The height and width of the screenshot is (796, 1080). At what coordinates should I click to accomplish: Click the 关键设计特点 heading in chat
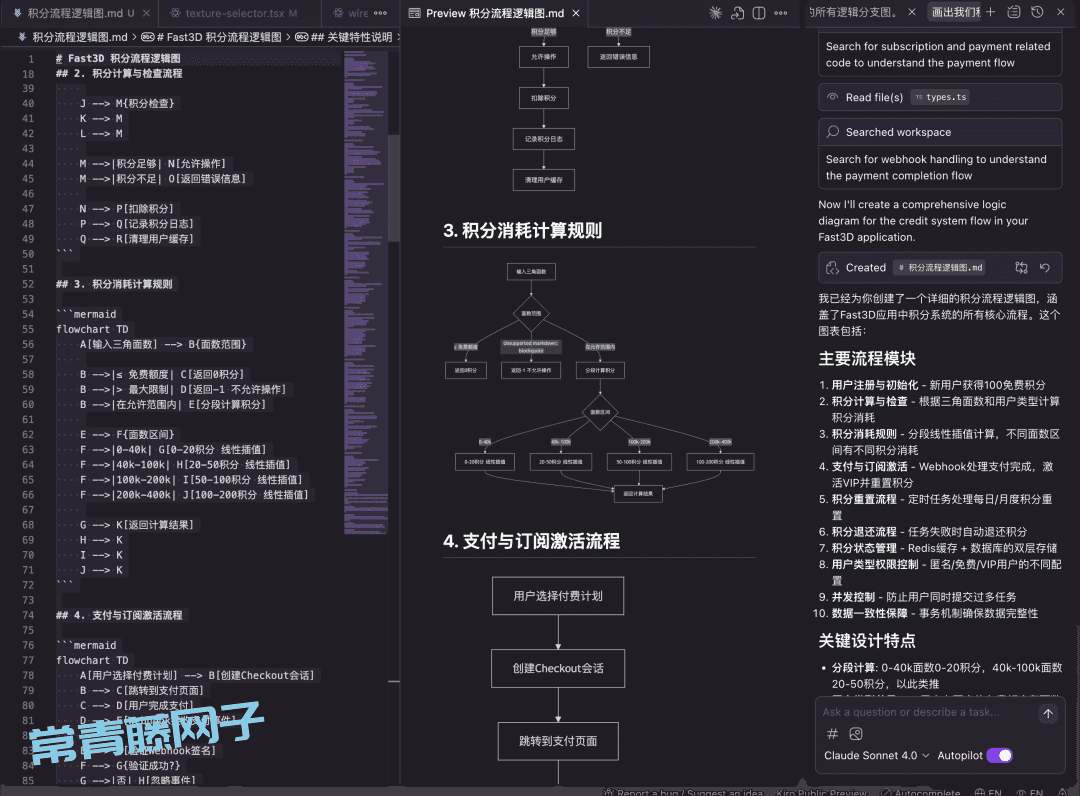867,641
